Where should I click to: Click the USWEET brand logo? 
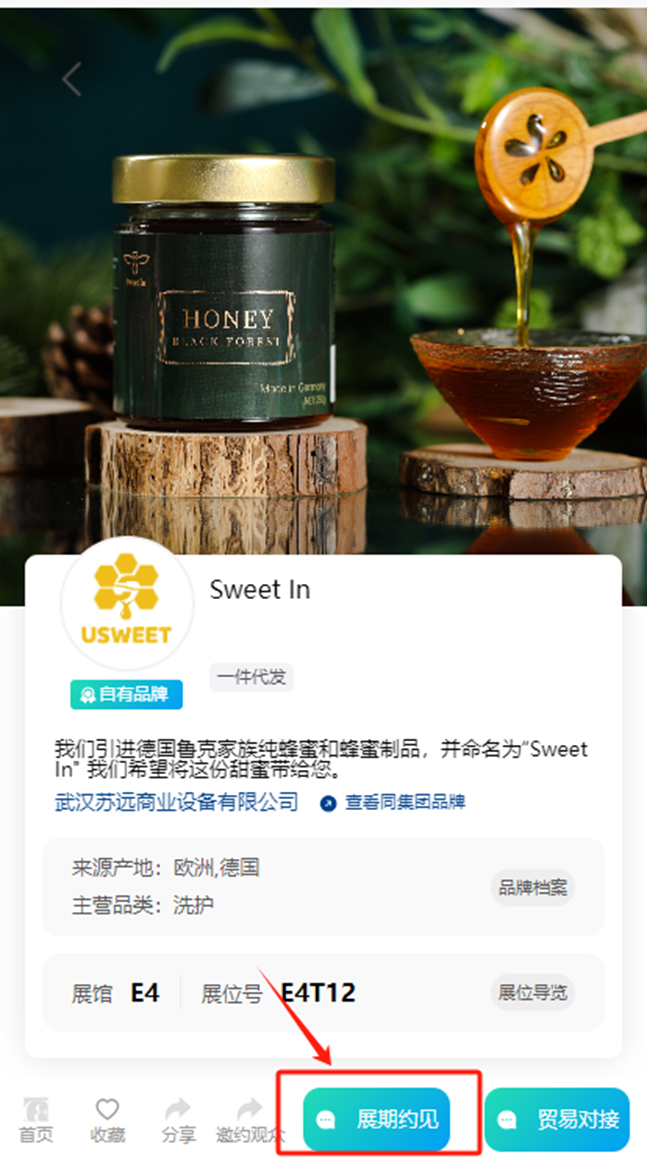127,603
